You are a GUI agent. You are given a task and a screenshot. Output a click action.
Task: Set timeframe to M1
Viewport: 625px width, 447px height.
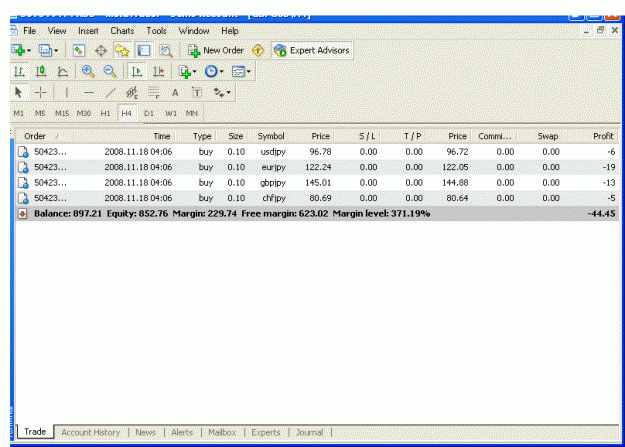point(18,113)
